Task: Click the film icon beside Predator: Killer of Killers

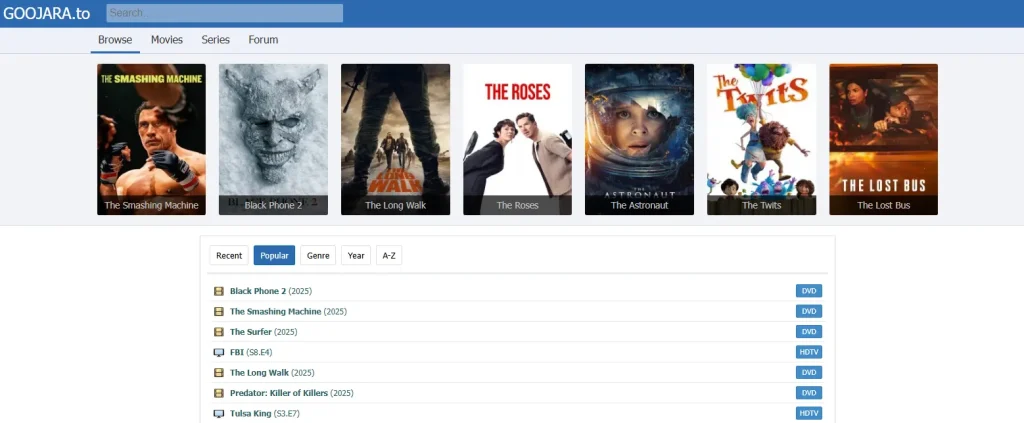Action: 219,393
